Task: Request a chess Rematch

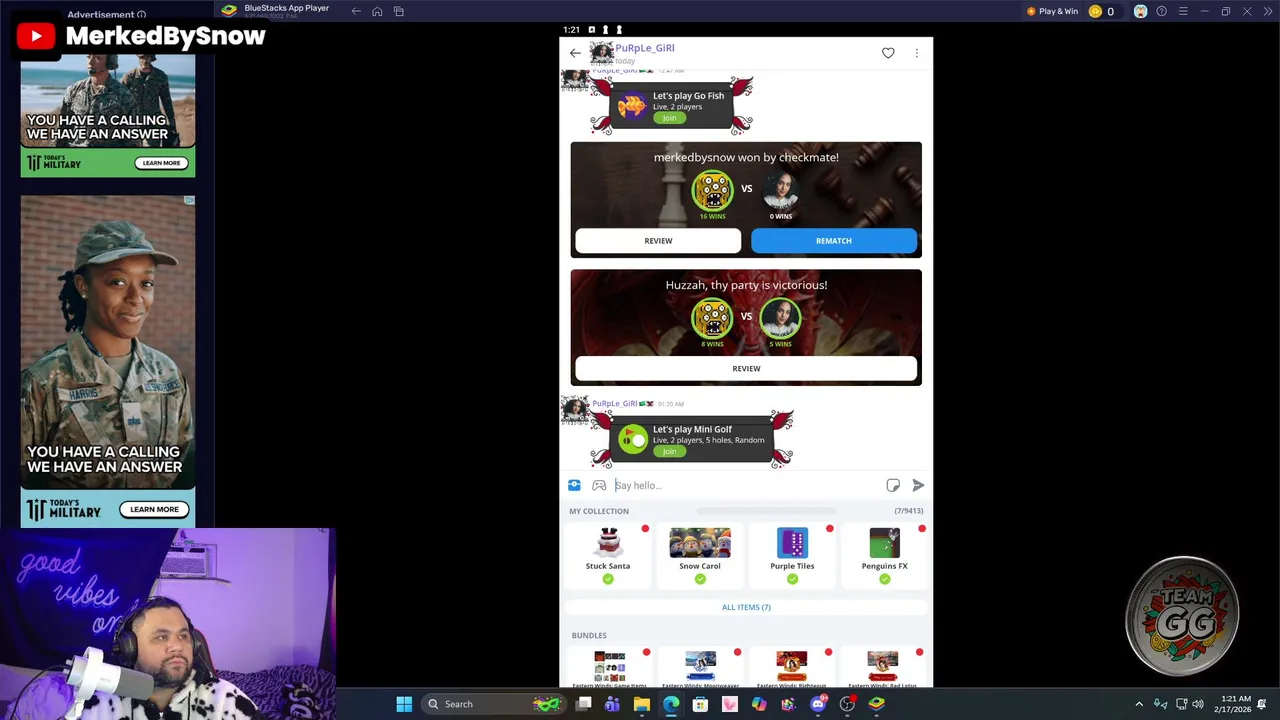Action: pyautogui.click(x=834, y=241)
